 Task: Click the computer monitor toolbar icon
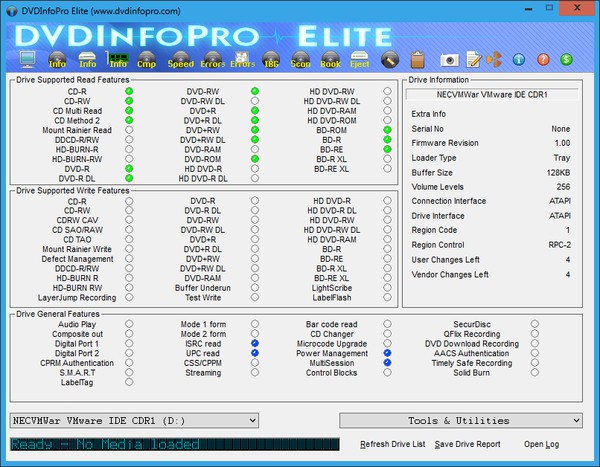[27, 59]
